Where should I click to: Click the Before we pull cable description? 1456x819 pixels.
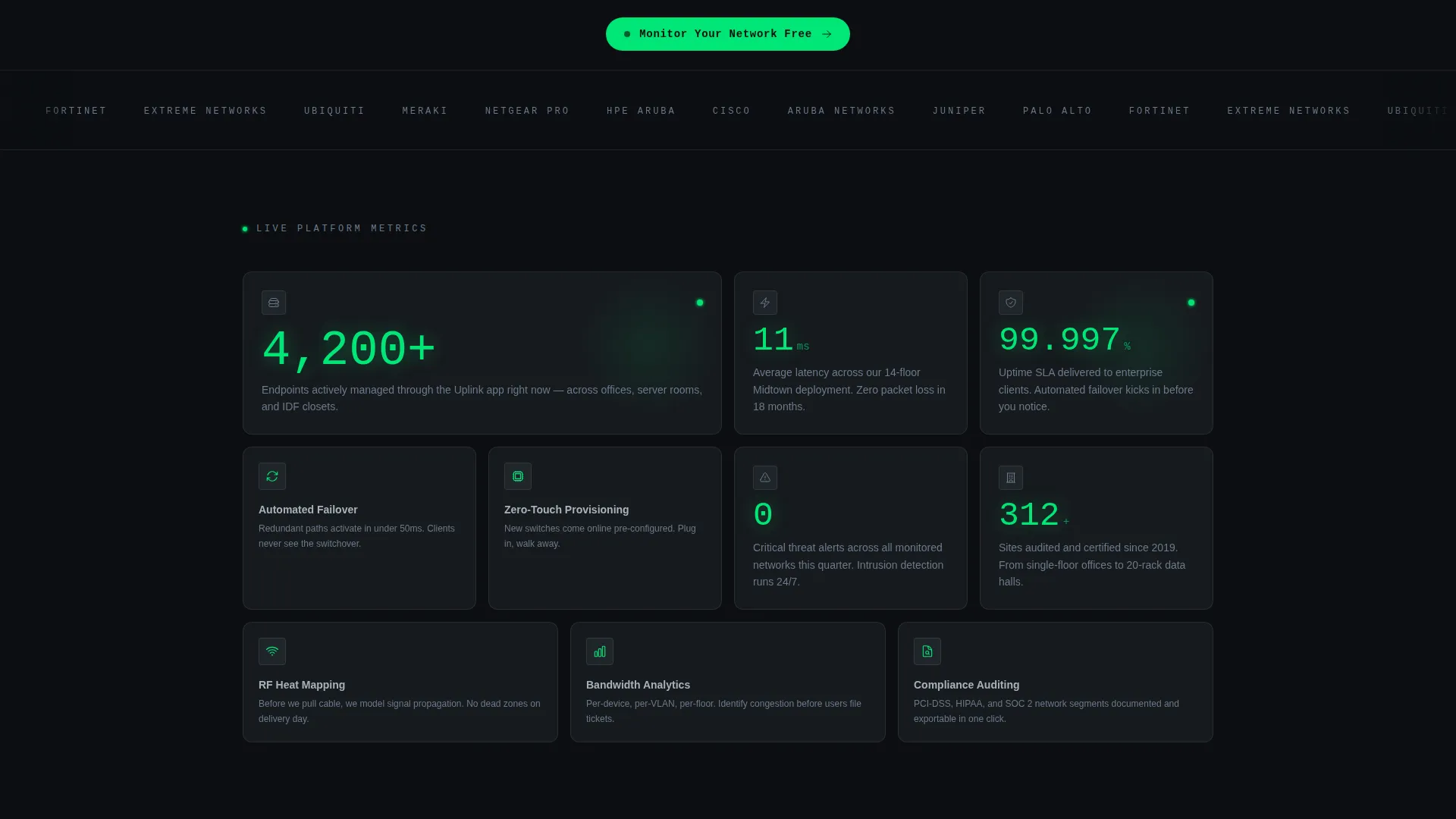400,711
